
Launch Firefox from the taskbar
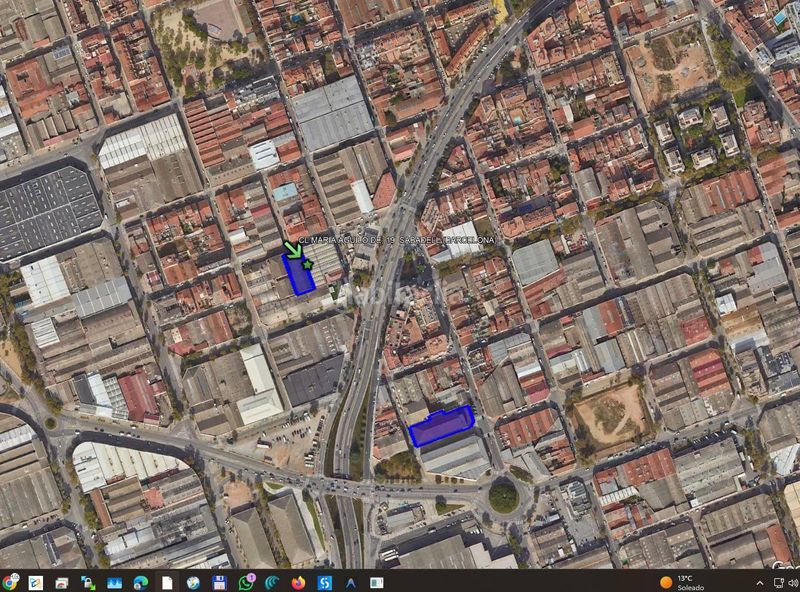298,582
